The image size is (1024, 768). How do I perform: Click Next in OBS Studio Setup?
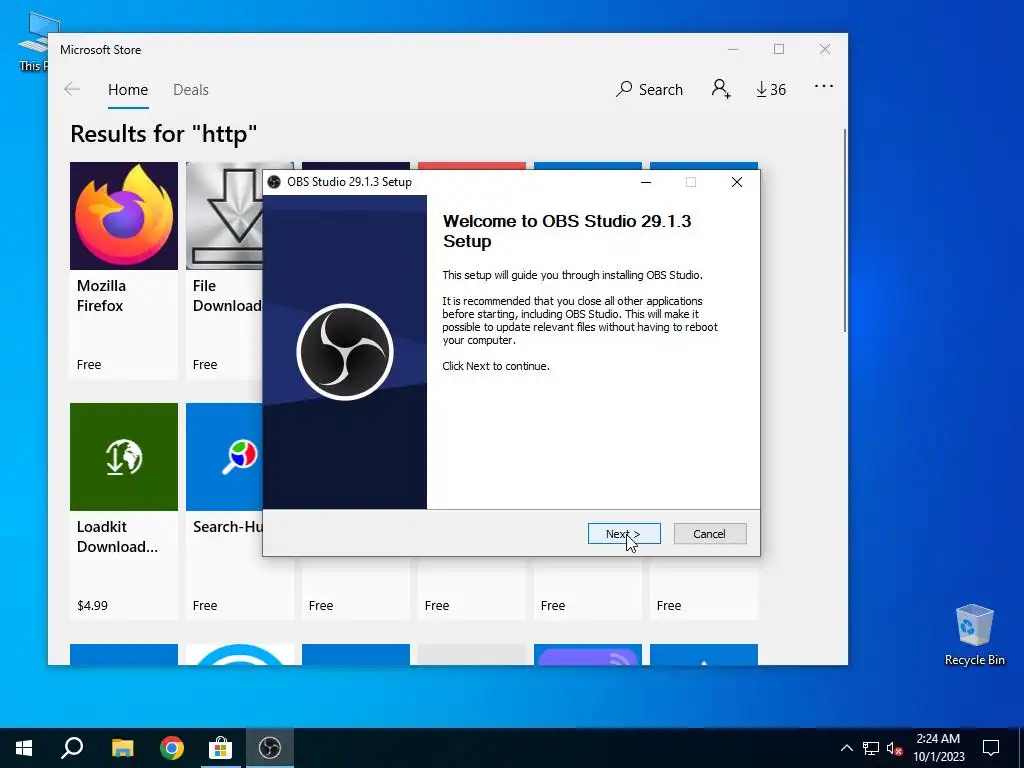click(624, 534)
